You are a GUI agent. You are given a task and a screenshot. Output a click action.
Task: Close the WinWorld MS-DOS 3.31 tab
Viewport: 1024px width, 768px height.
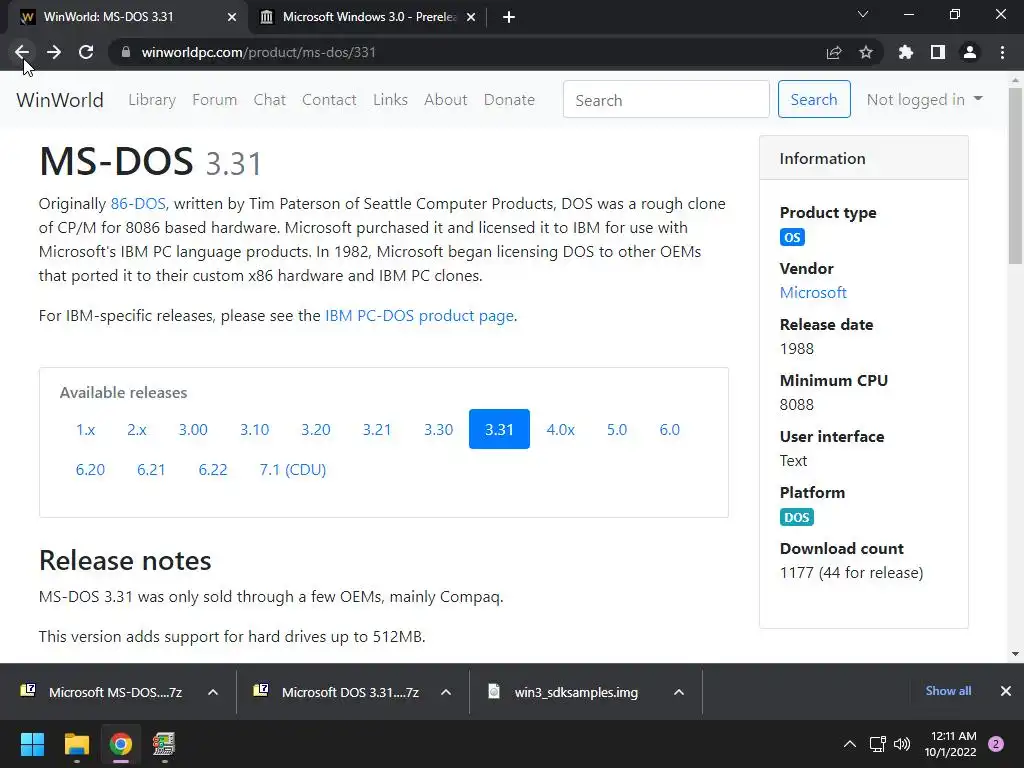(x=232, y=18)
